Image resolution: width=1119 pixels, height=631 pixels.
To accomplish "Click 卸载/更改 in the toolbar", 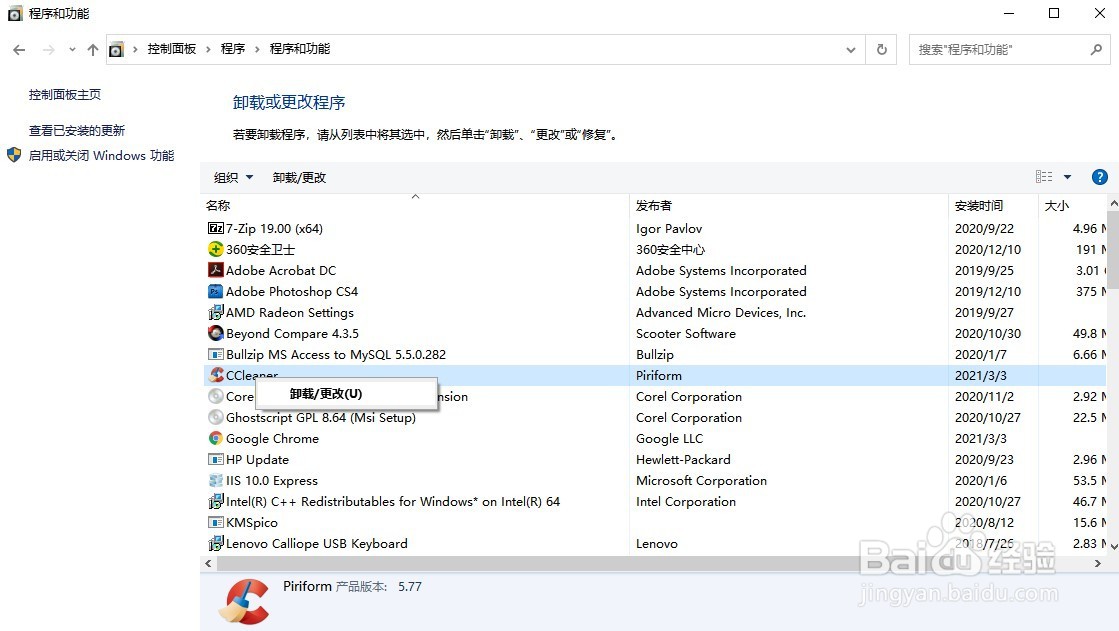I will pyautogui.click(x=299, y=177).
